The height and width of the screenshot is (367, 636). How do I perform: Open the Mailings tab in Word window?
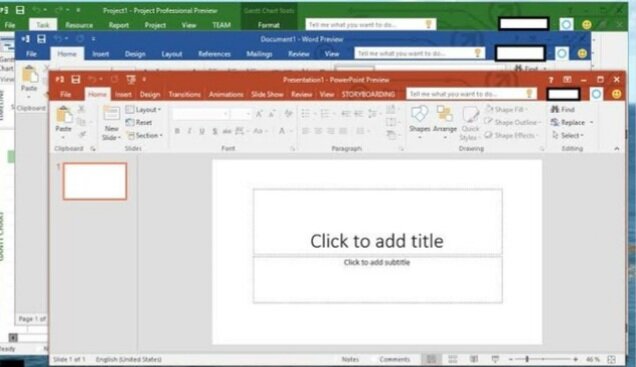click(259, 54)
